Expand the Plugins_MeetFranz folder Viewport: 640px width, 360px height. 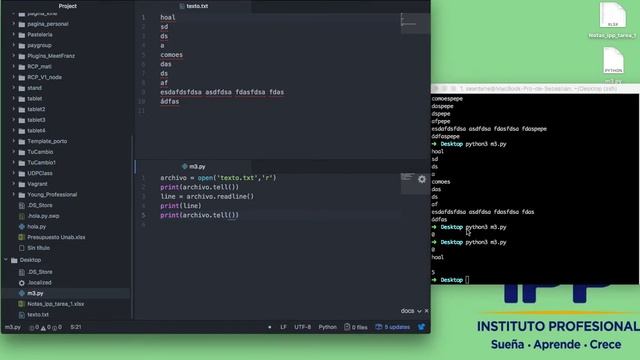tap(51, 56)
